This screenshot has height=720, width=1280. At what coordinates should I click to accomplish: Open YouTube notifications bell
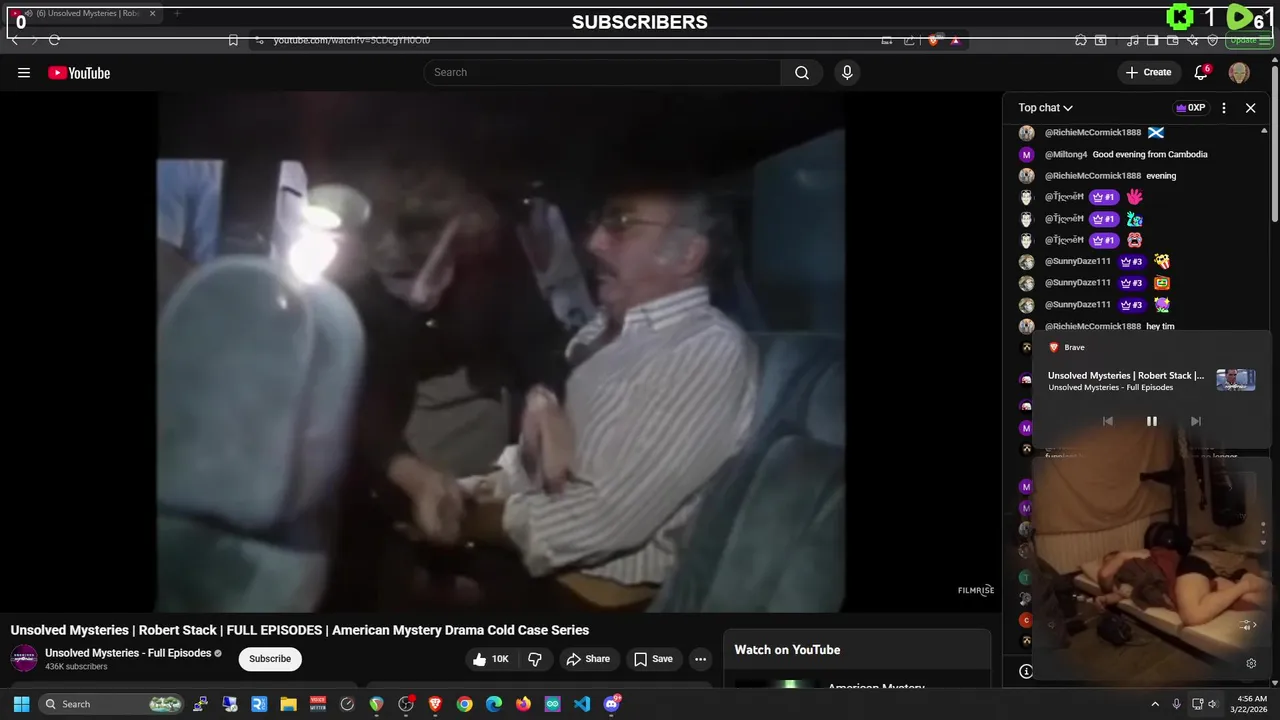click(1201, 73)
